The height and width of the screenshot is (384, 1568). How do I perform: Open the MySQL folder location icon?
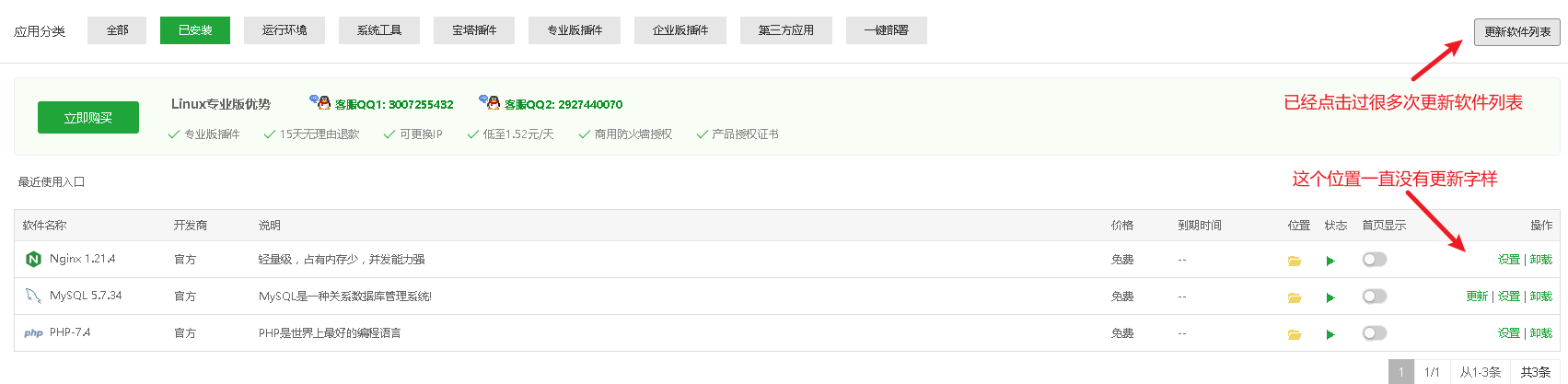click(1295, 297)
